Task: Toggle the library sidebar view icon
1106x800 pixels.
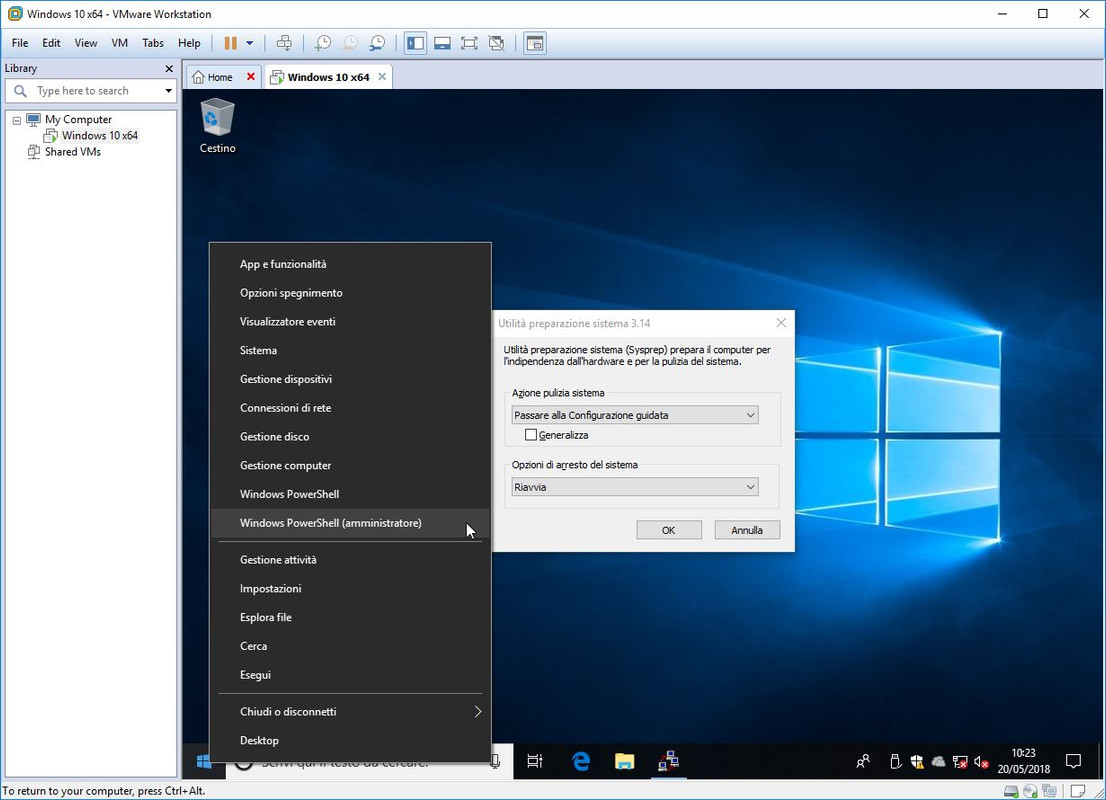Action: coord(415,43)
